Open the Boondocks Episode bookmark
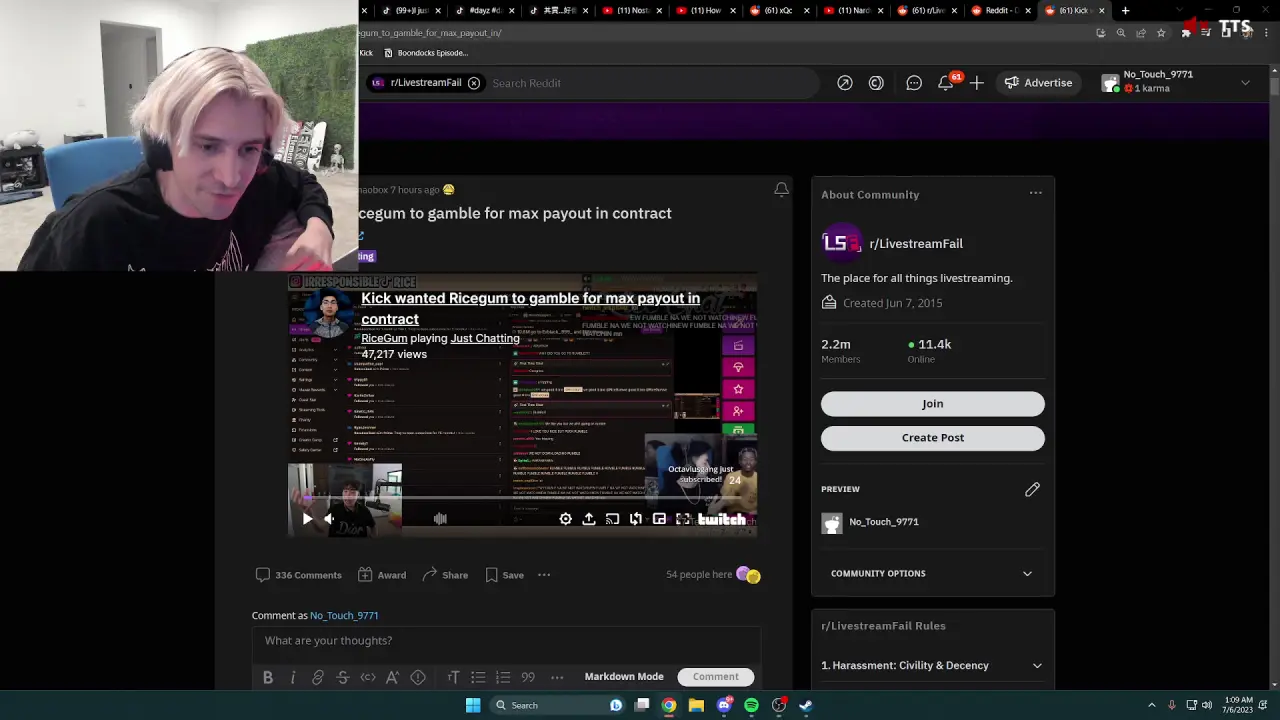The width and height of the screenshot is (1280, 720). click(430, 52)
